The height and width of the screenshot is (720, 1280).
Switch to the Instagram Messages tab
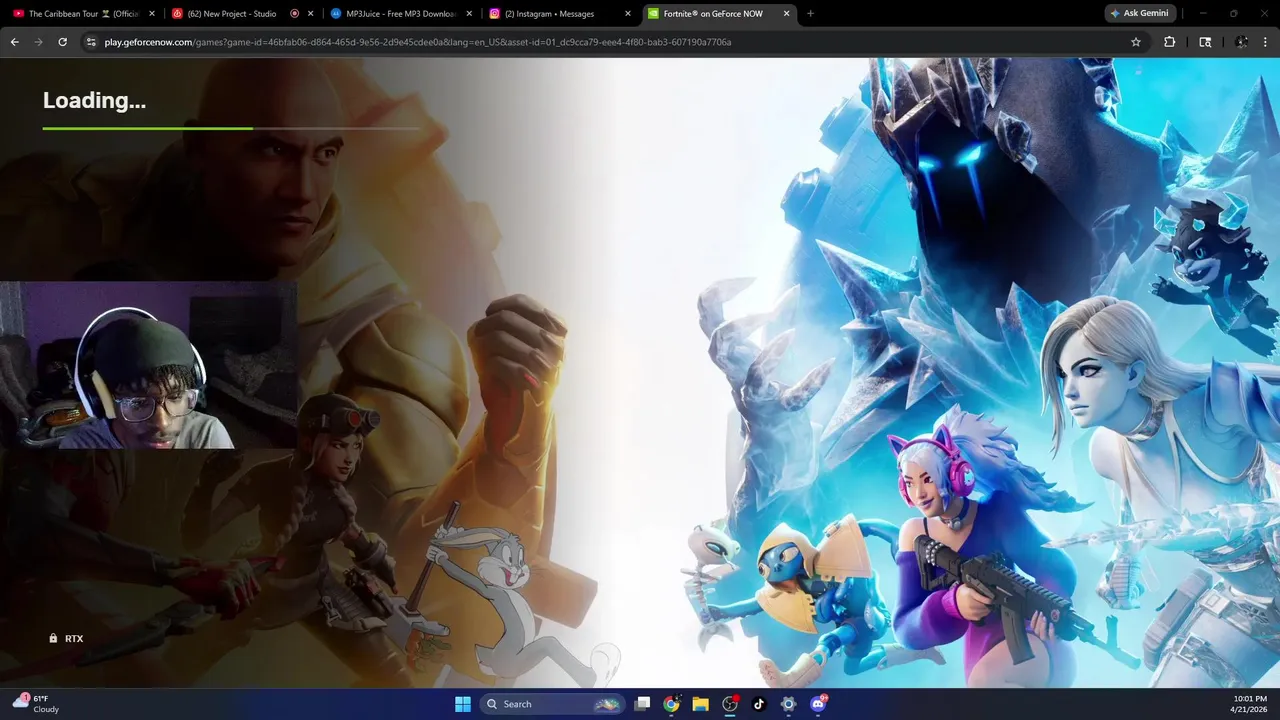pos(560,14)
